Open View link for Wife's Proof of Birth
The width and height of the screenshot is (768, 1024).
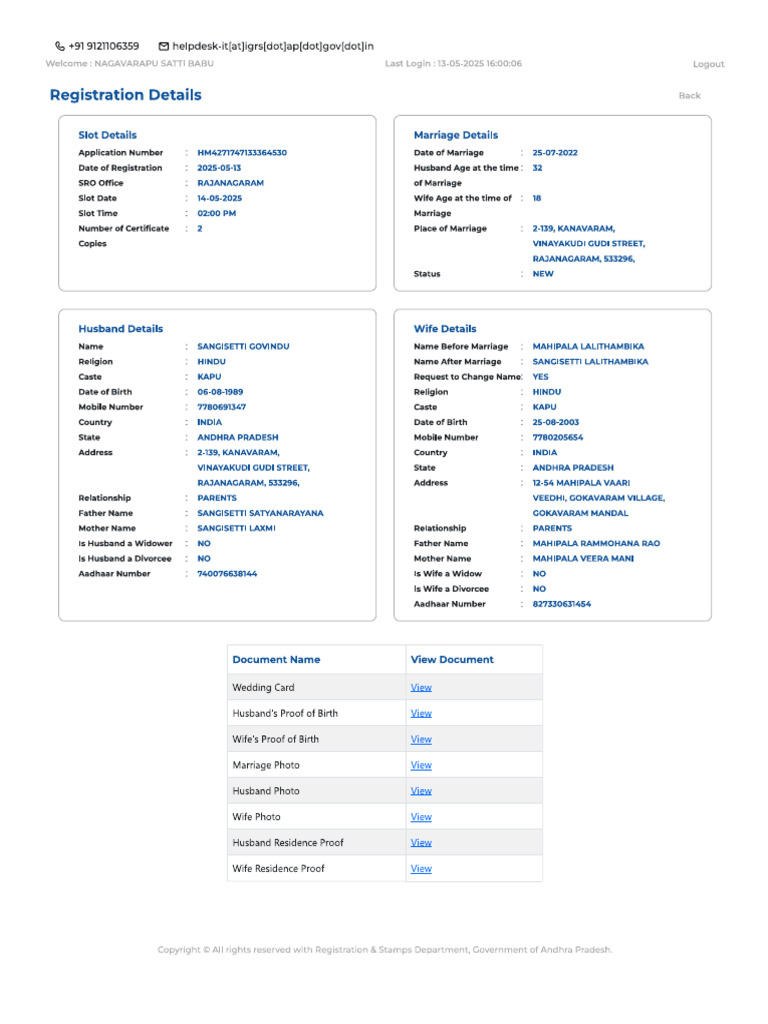tap(421, 739)
